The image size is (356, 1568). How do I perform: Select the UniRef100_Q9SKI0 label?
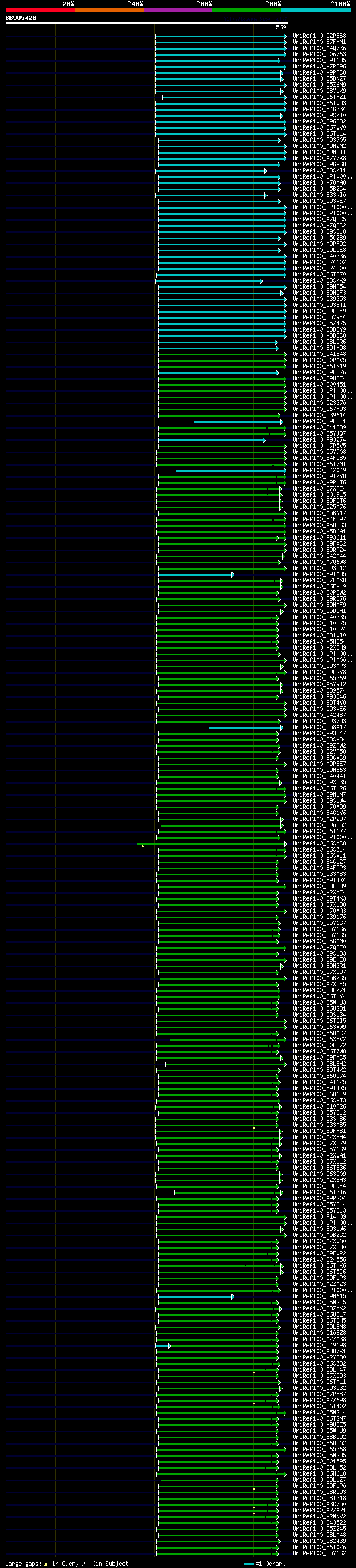pos(319,115)
